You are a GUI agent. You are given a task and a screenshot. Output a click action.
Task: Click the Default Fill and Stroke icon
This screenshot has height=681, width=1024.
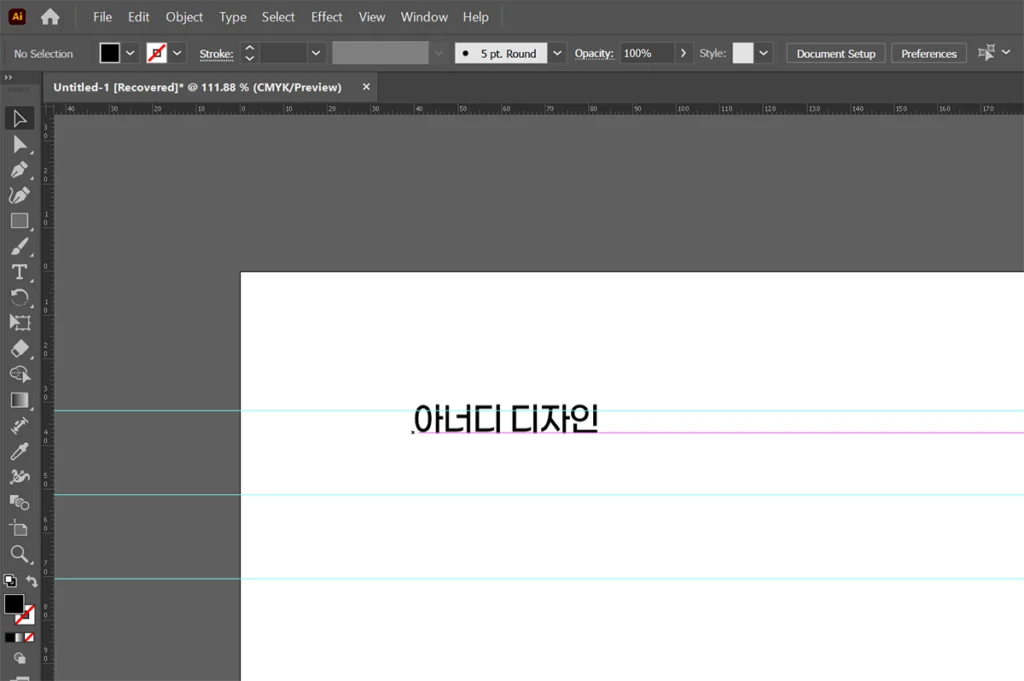[10, 580]
